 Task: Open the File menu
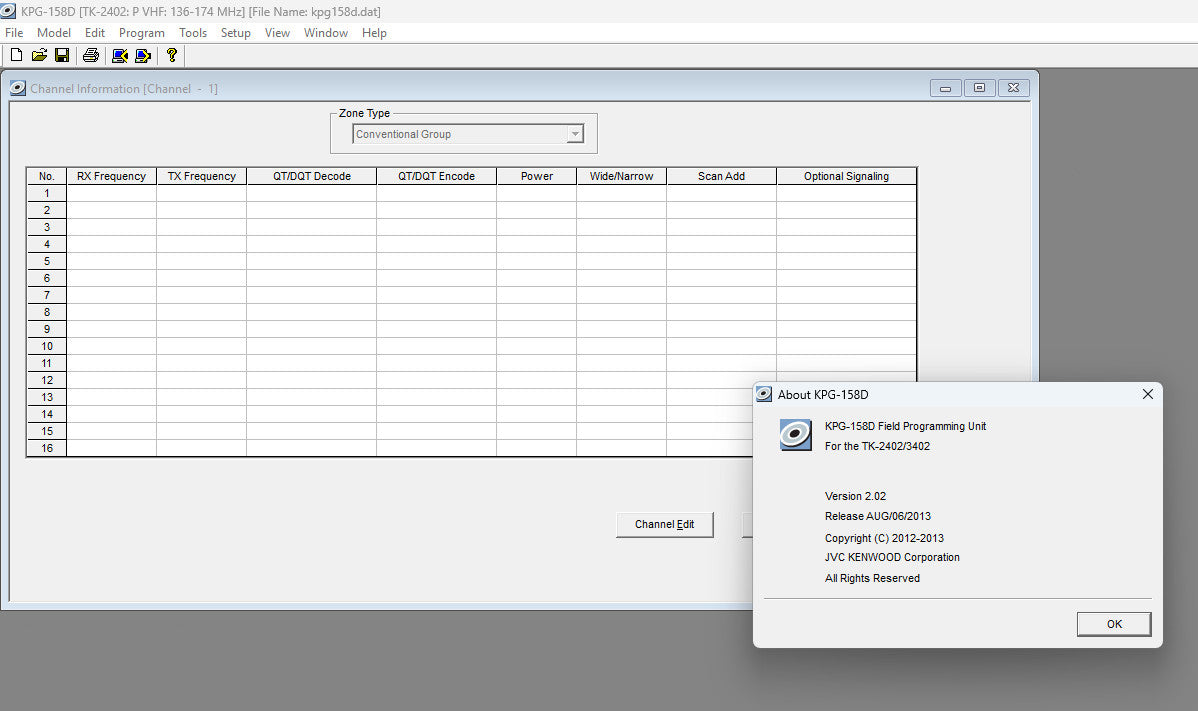pyautogui.click(x=14, y=33)
